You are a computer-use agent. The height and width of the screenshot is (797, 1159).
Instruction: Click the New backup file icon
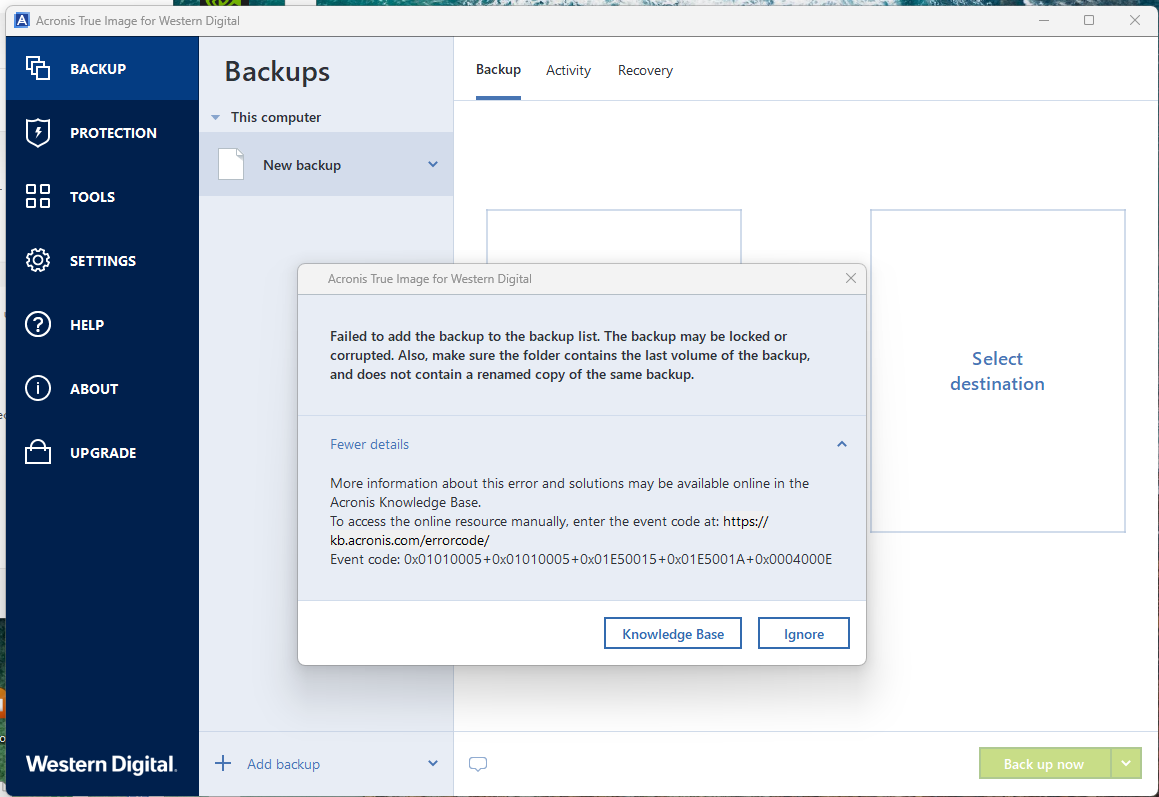[x=231, y=164]
